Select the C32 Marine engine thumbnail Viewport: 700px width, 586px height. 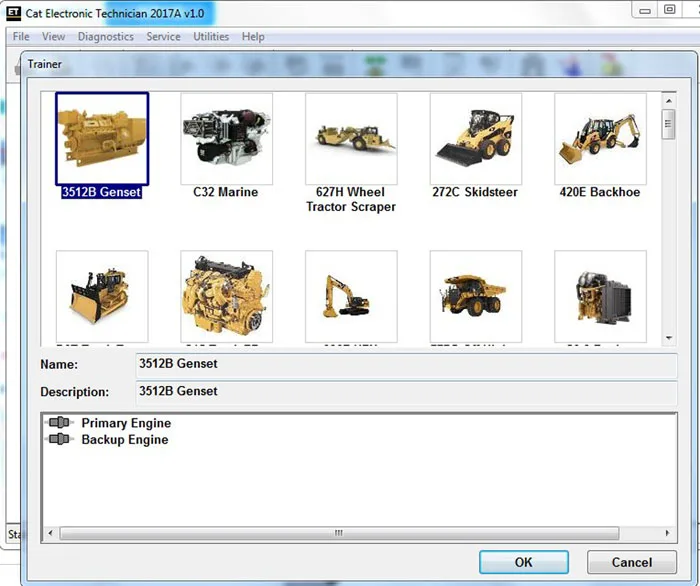(x=226, y=138)
